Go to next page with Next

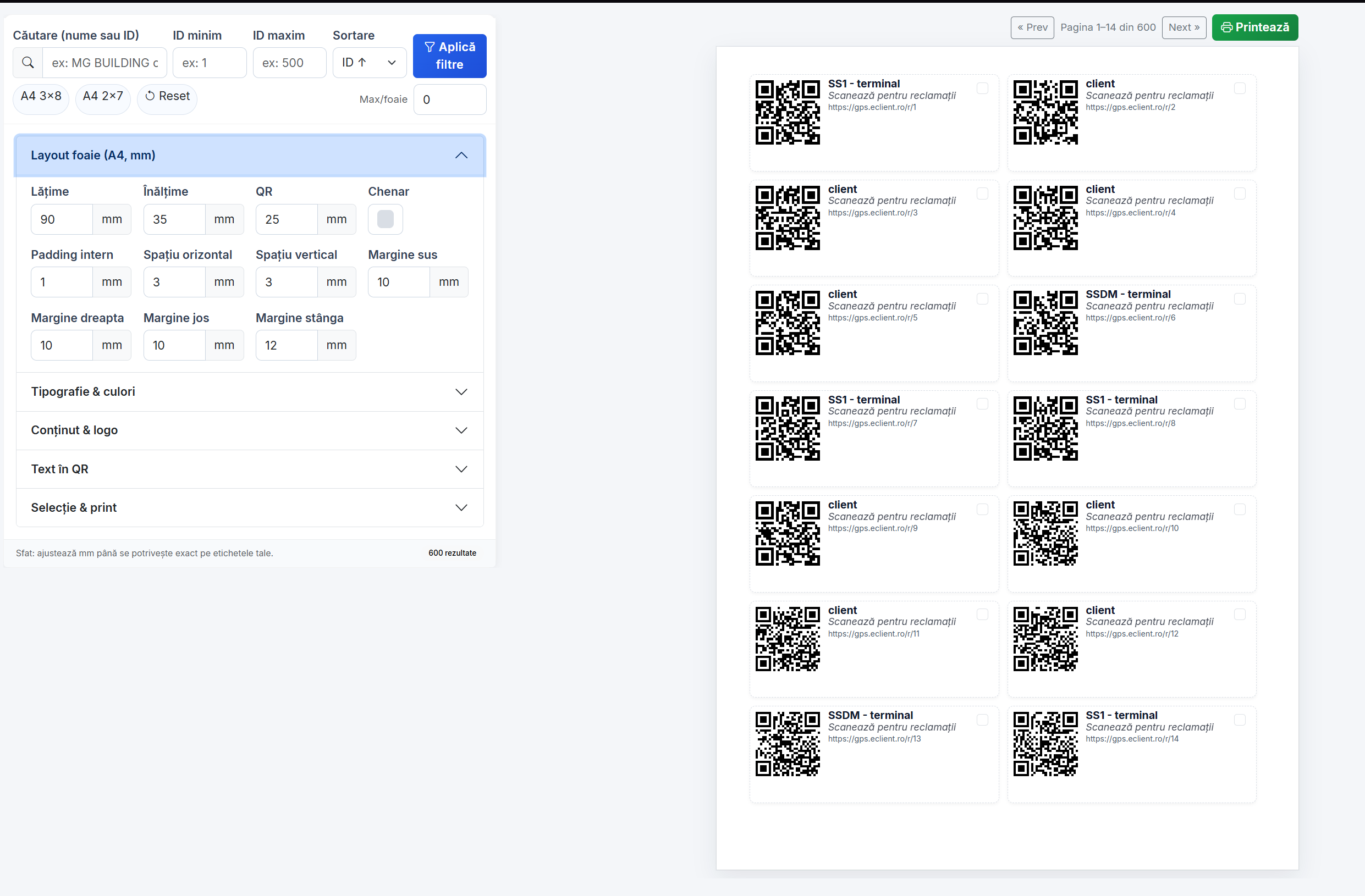point(1184,27)
